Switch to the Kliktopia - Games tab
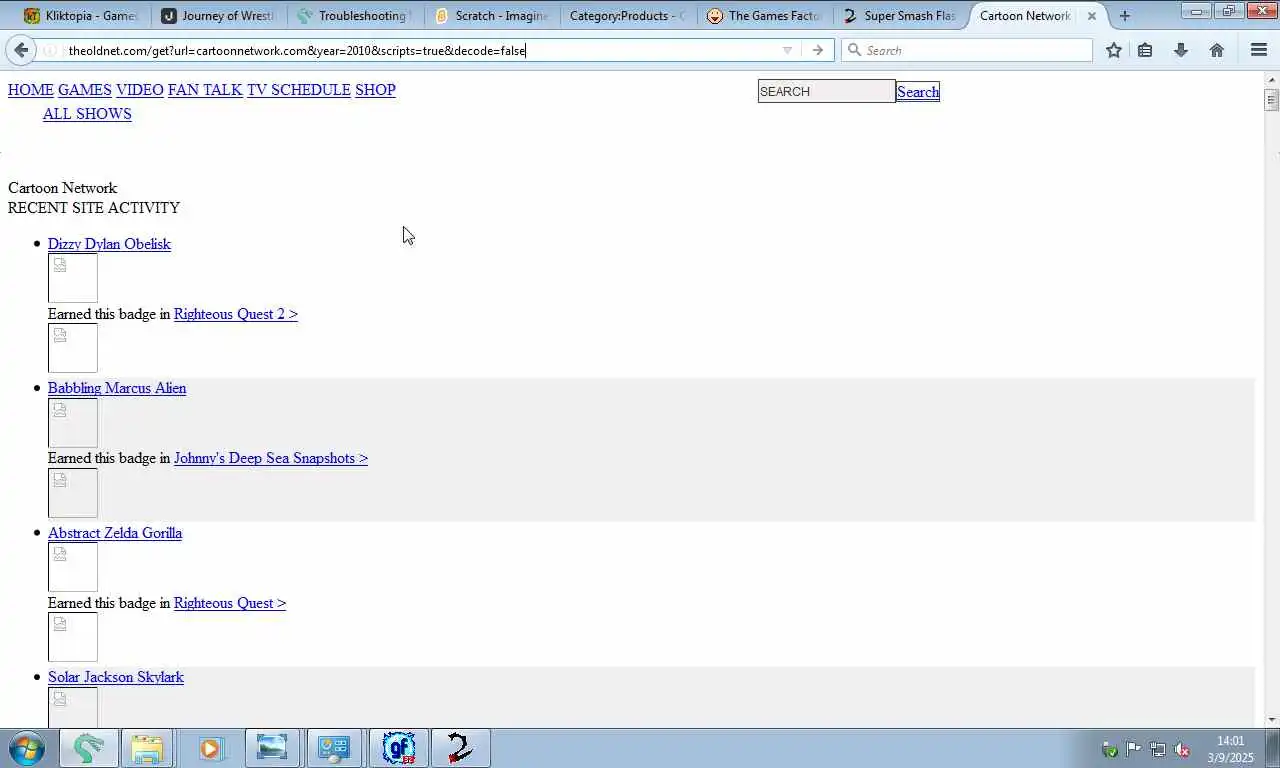Screen dimensions: 1280x768 pyautogui.click(x=80, y=16)
